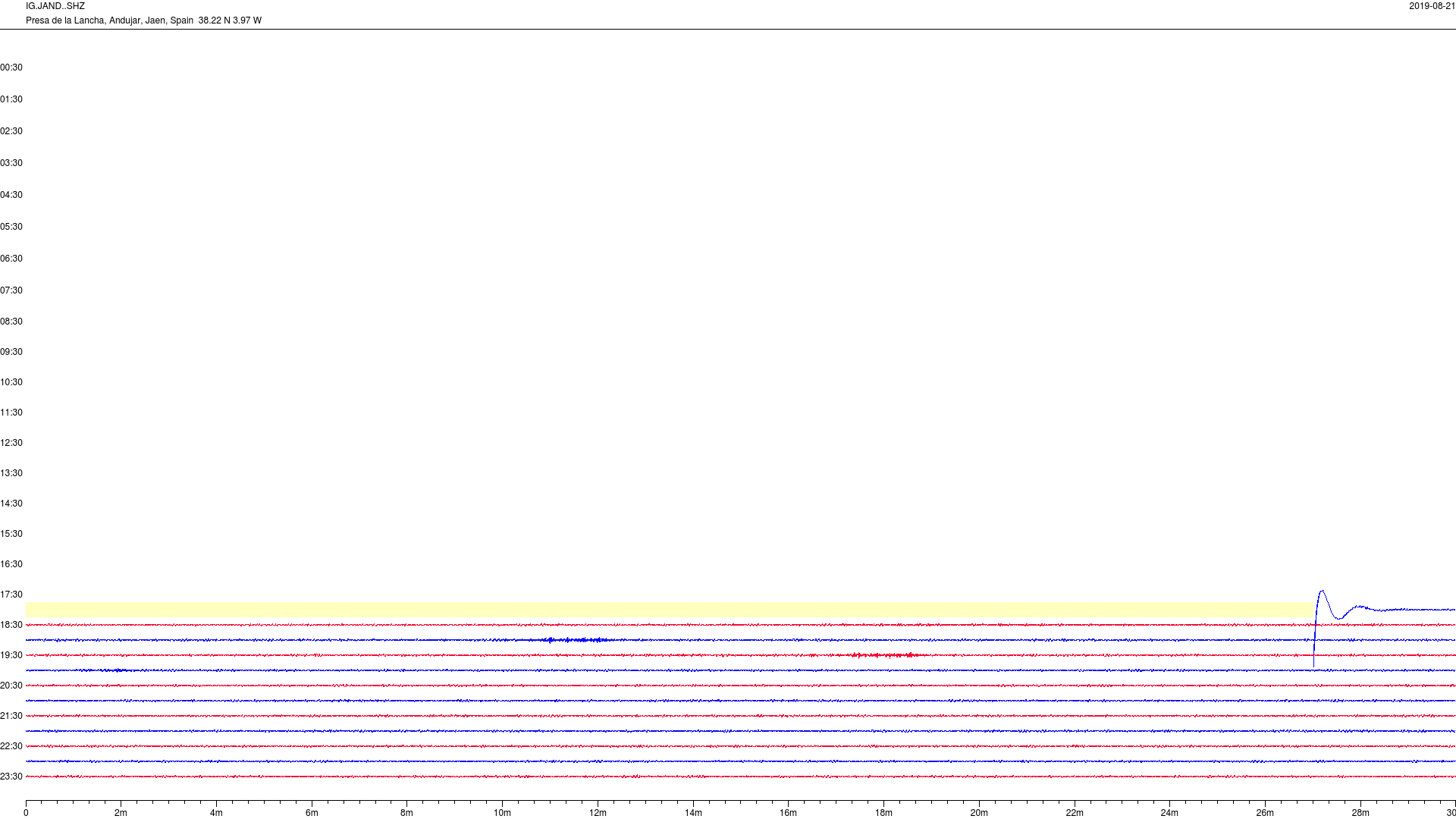Click the 2019-08-21 date label
Screen dimensions: 1456x819
(1432, 6)
